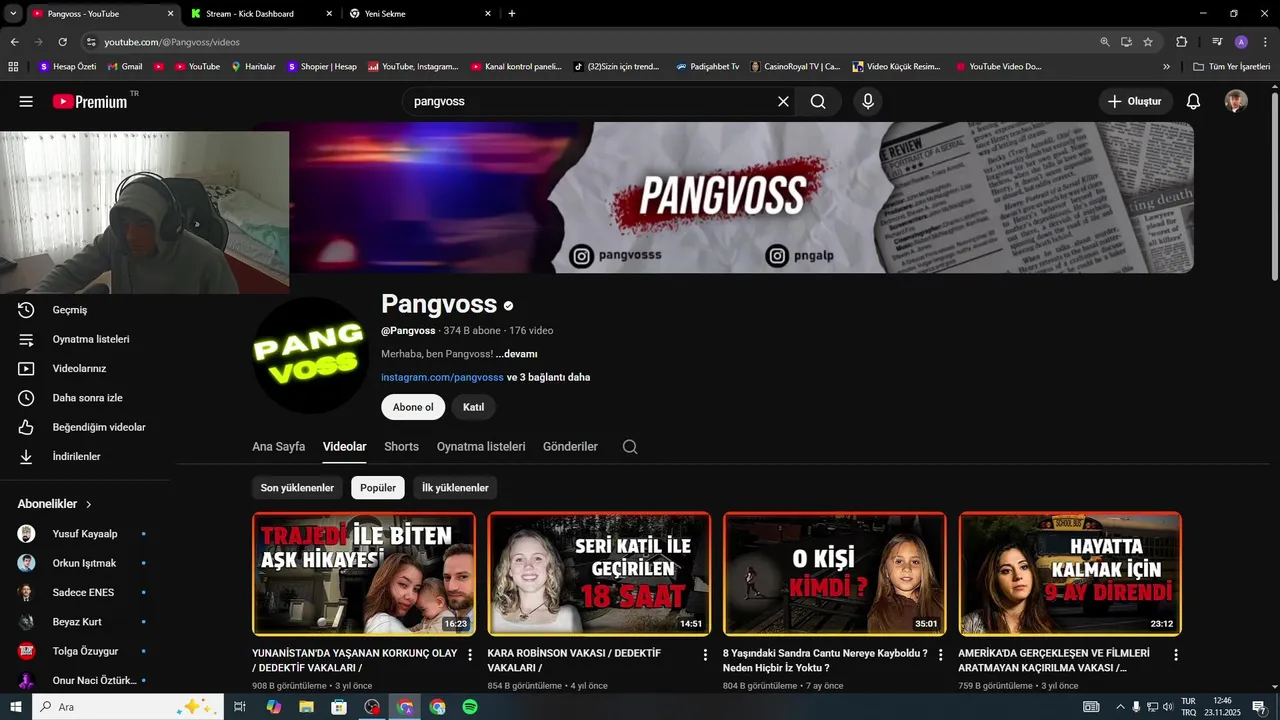The image size is (1280, 720).
Task: Open Yusuf Kayaalp subscription channel
Action: pyautogui.click(x=84, y=534)
